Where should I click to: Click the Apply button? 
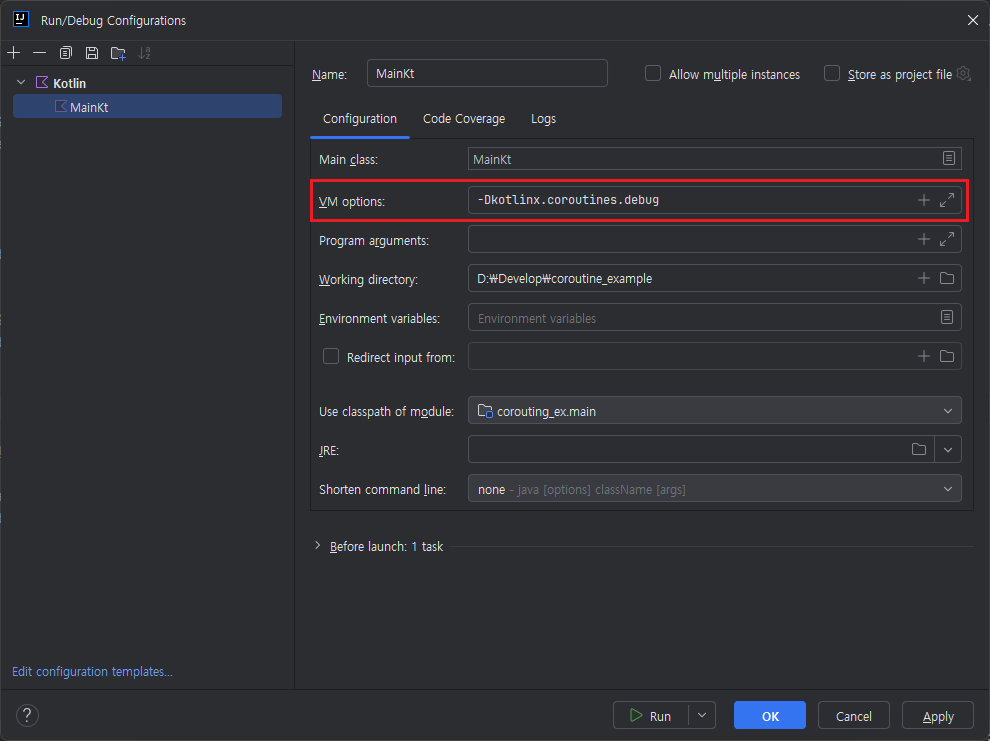tap(938, 716)
